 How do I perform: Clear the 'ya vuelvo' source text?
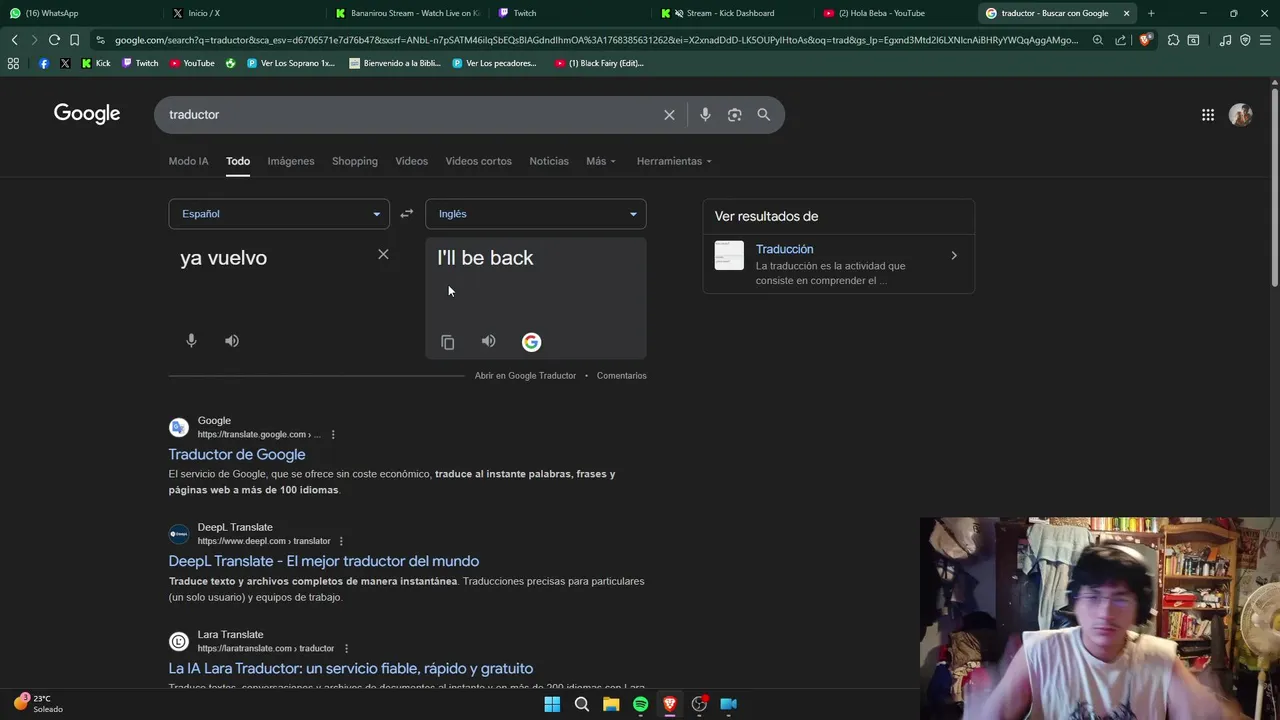(x=383, y=254)
